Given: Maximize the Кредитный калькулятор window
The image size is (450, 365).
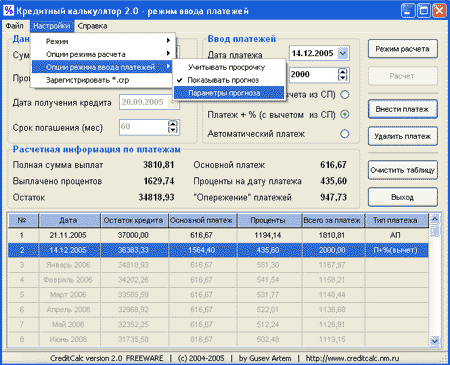Looking at the screenshot, I should pos(424,11).
